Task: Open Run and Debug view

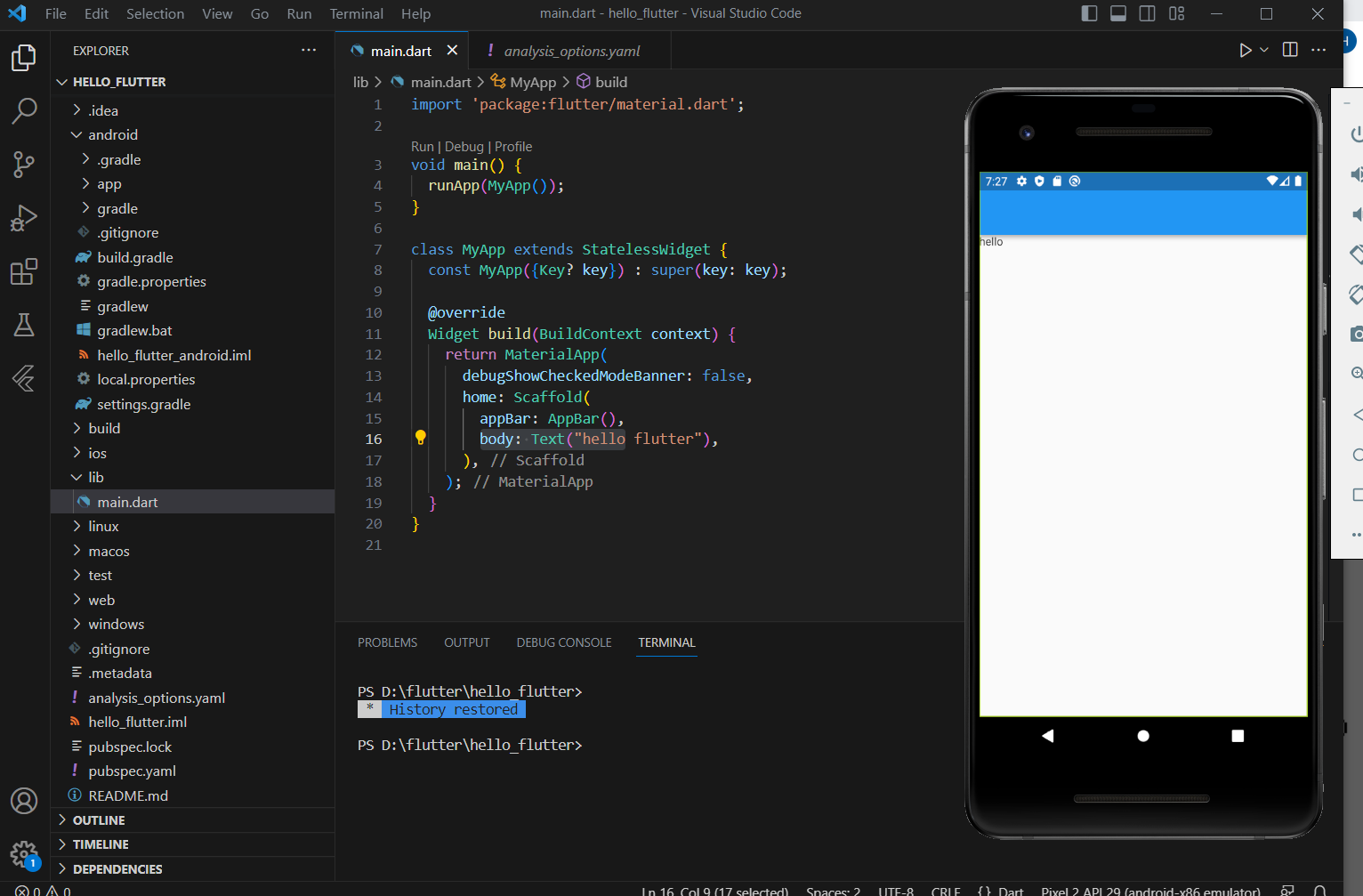Action: [x=24, y=218]
